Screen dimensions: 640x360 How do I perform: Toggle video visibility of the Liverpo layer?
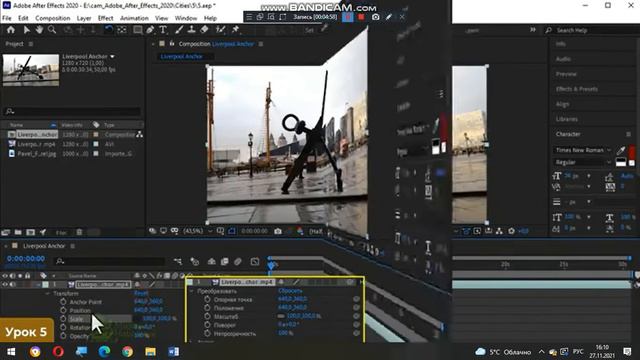point(5,284)
